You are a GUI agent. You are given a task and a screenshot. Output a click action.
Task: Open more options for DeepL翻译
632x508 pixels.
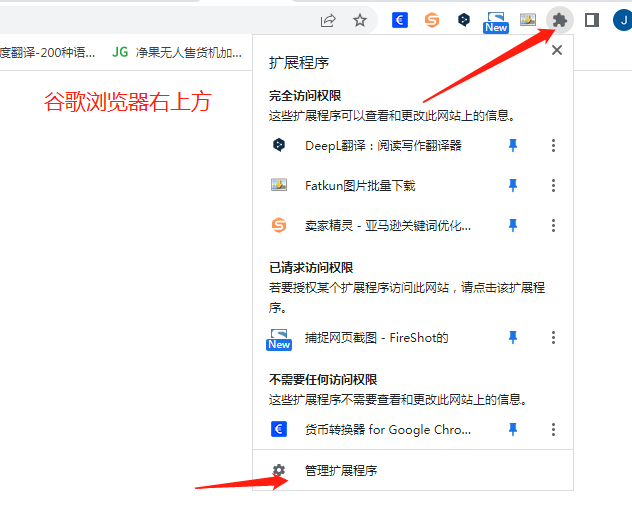click(x=553, y=145)
